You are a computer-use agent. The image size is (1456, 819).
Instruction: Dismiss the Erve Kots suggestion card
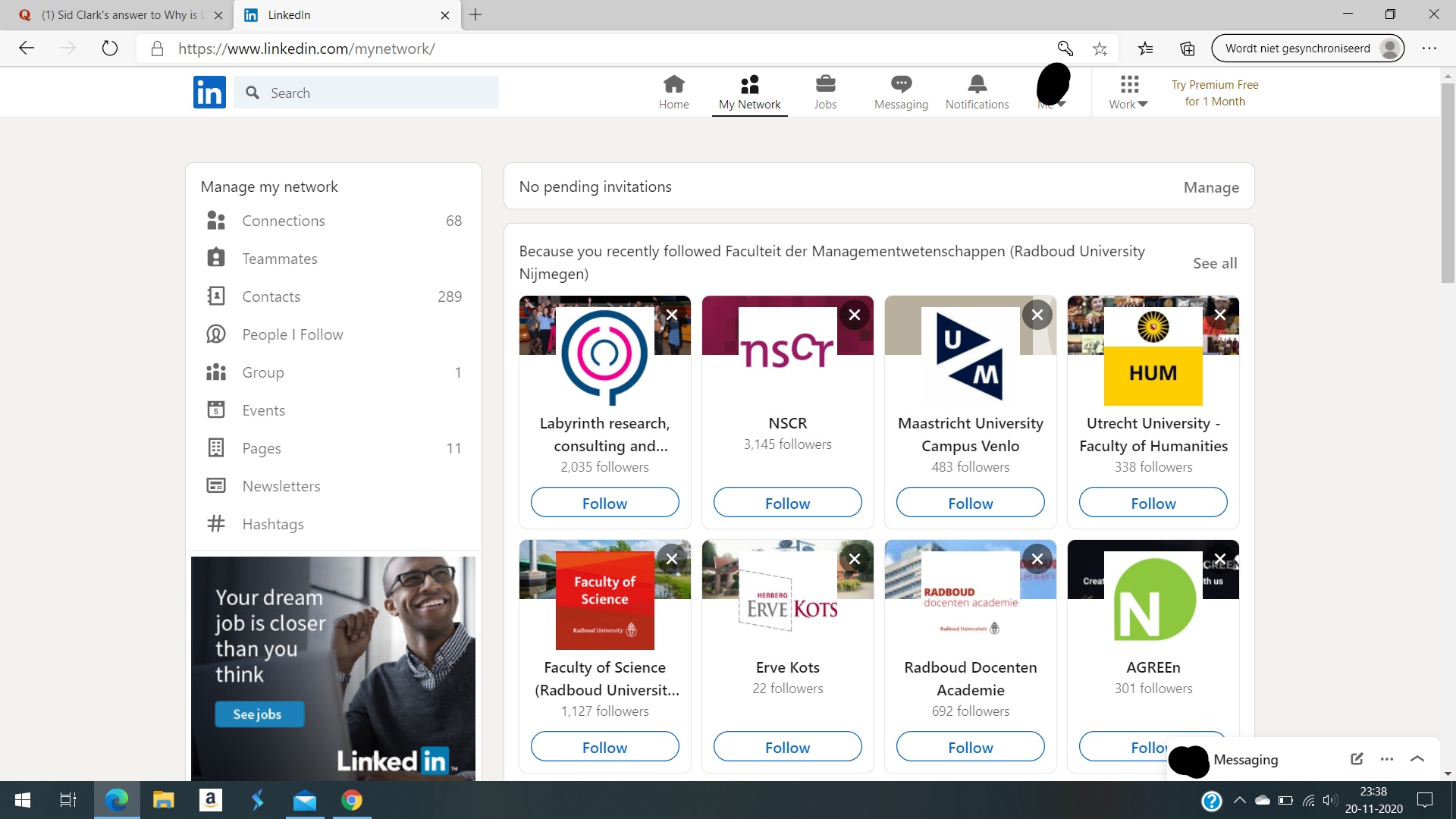coord(855,559)
